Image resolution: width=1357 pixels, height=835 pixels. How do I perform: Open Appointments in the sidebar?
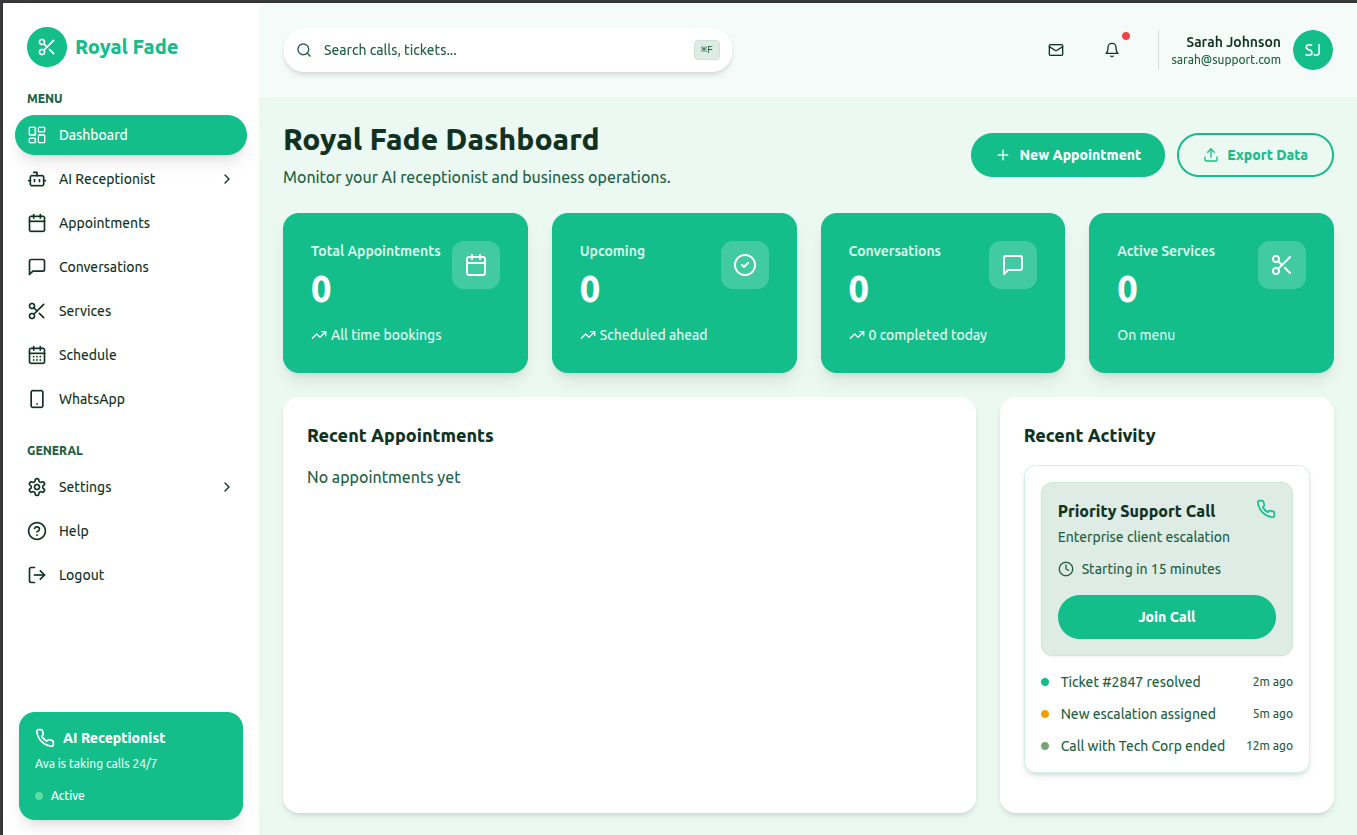coord(104,223)
